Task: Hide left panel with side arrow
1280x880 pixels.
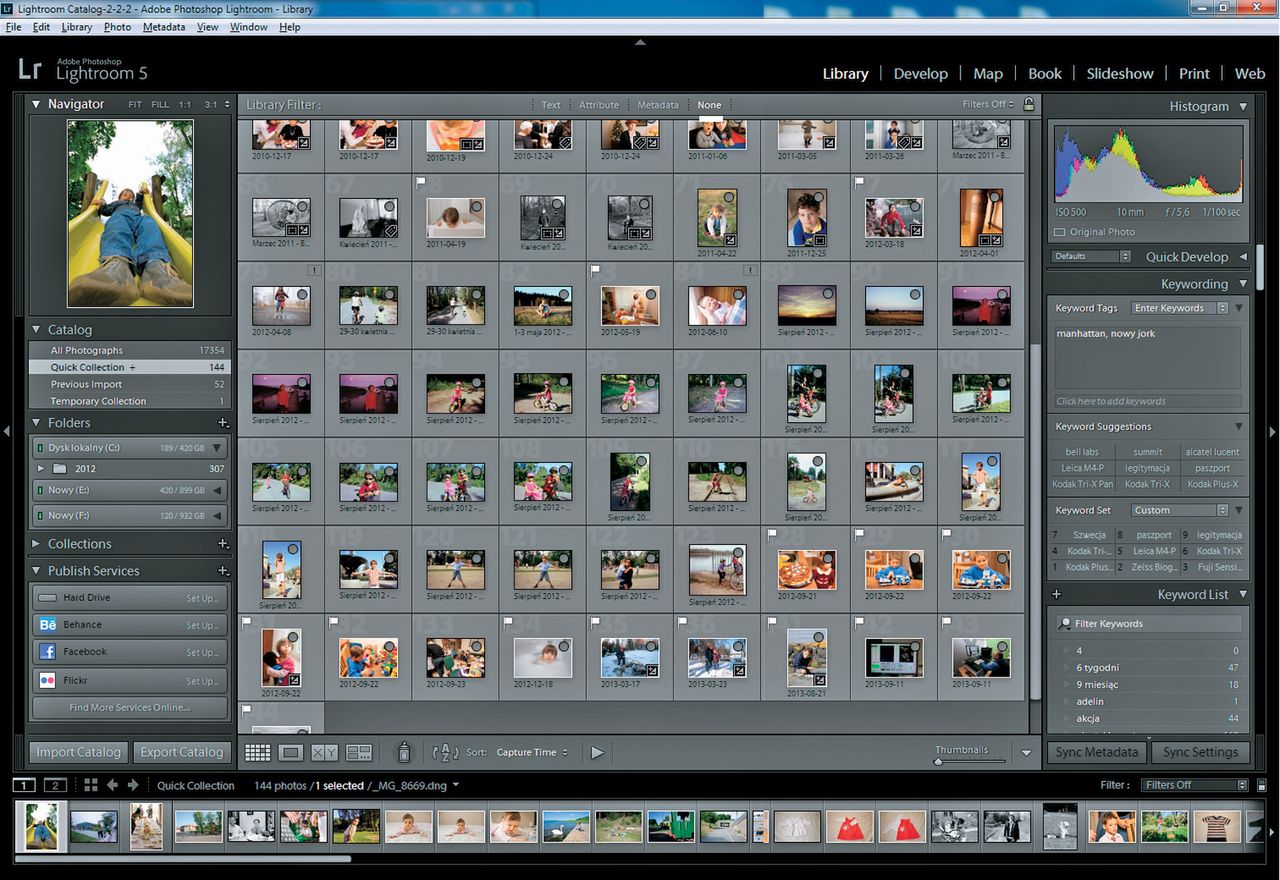Action: (x=6, y=431)
